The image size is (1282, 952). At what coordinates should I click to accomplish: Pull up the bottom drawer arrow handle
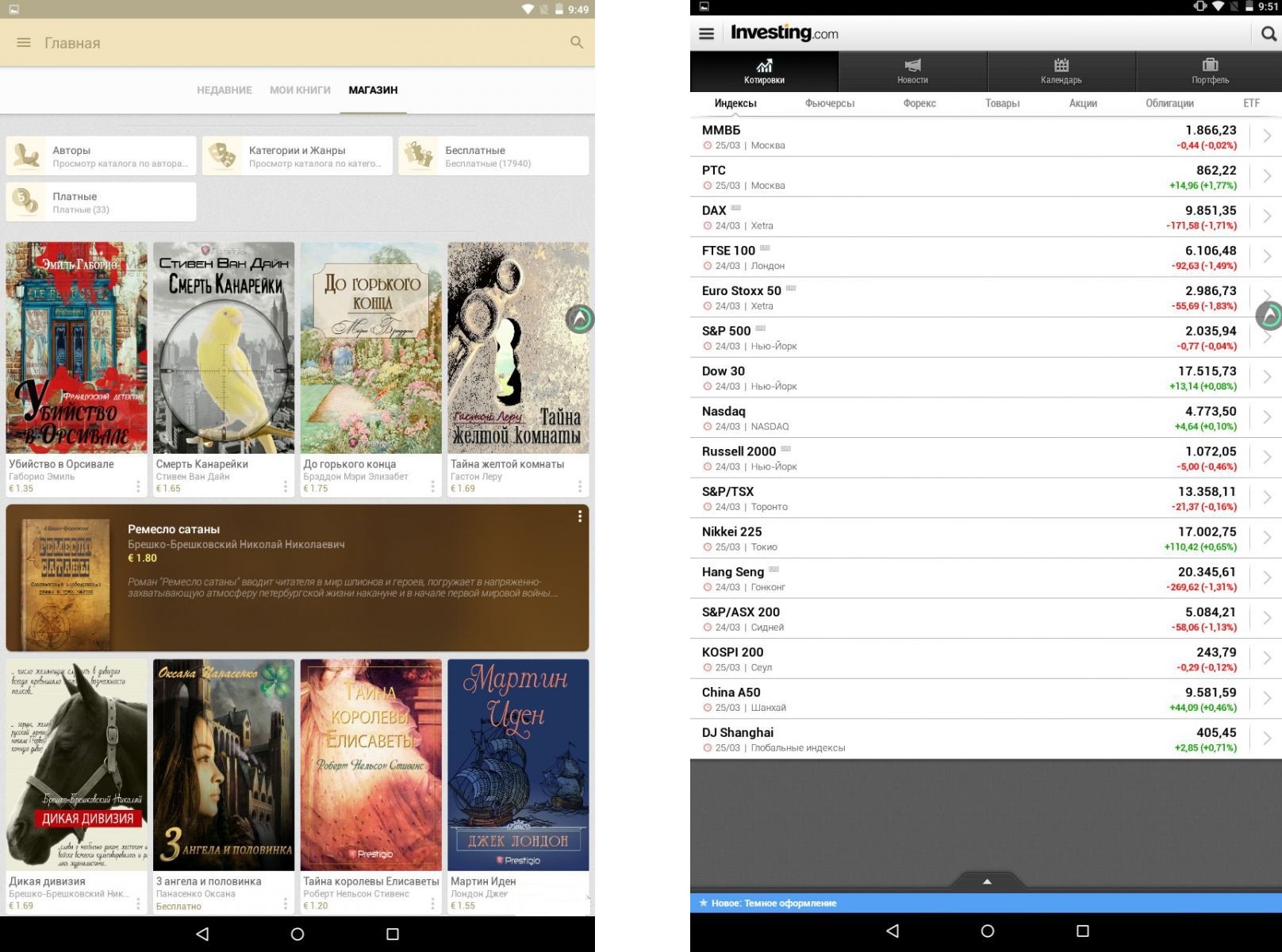(x=987, y=881)
